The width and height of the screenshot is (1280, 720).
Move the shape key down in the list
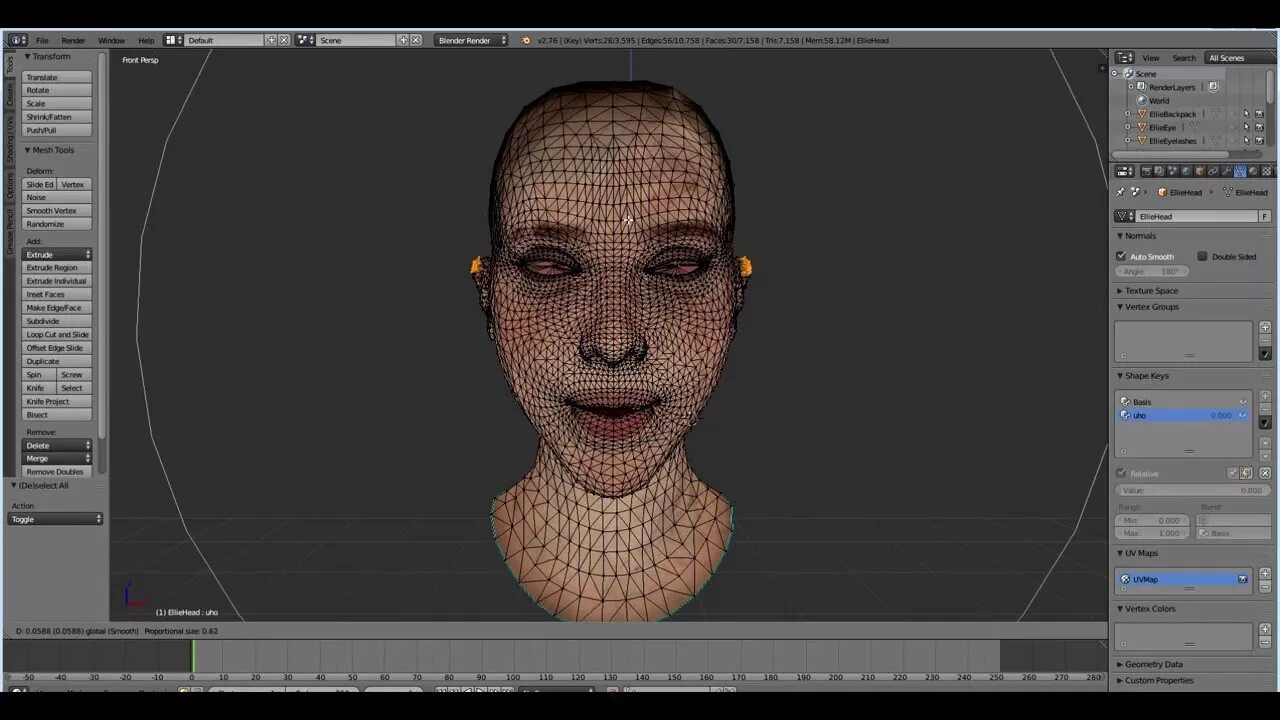click(1265, 456)
